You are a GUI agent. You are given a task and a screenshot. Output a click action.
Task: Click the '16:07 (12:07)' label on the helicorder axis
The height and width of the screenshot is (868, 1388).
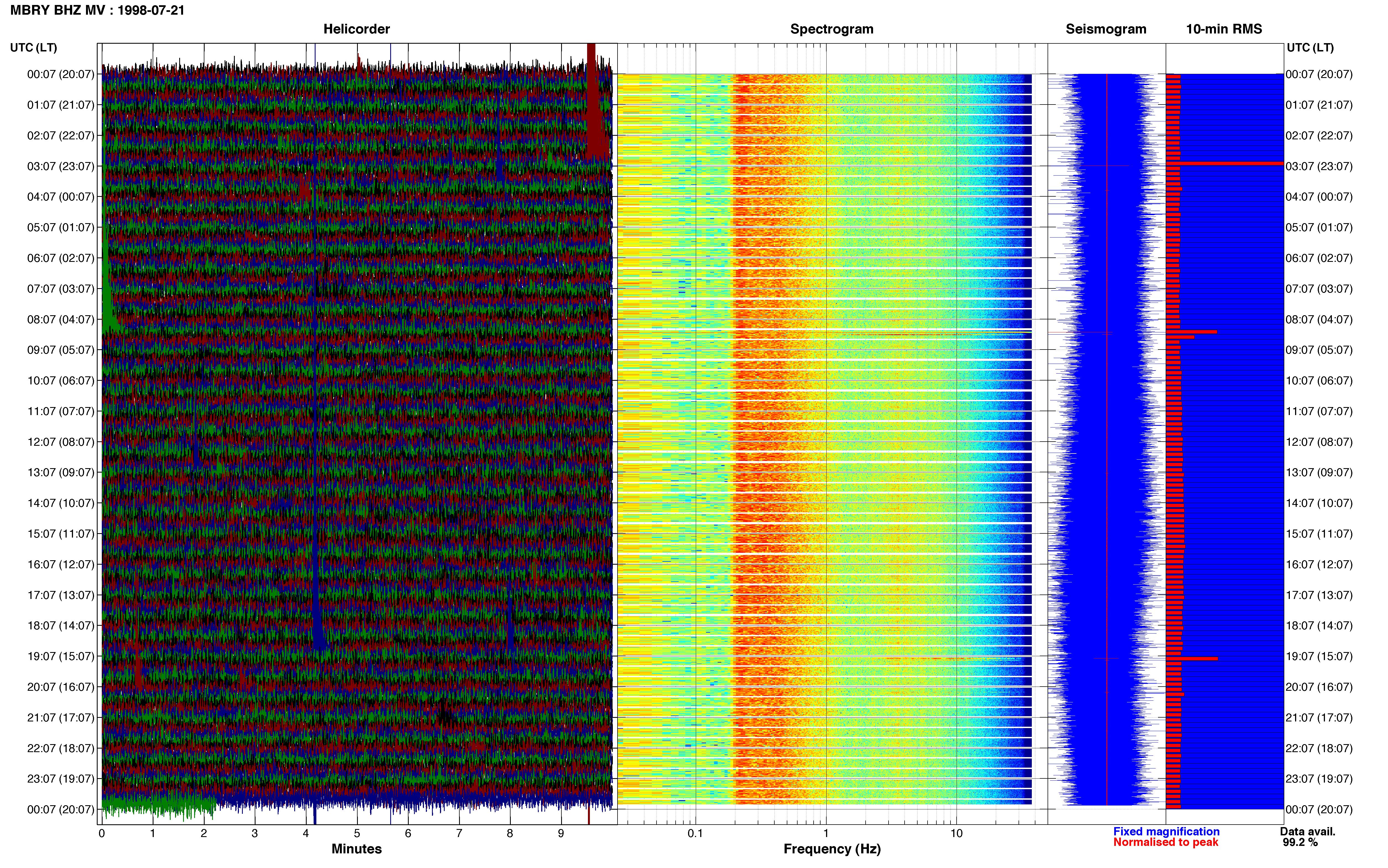[60, 565]
